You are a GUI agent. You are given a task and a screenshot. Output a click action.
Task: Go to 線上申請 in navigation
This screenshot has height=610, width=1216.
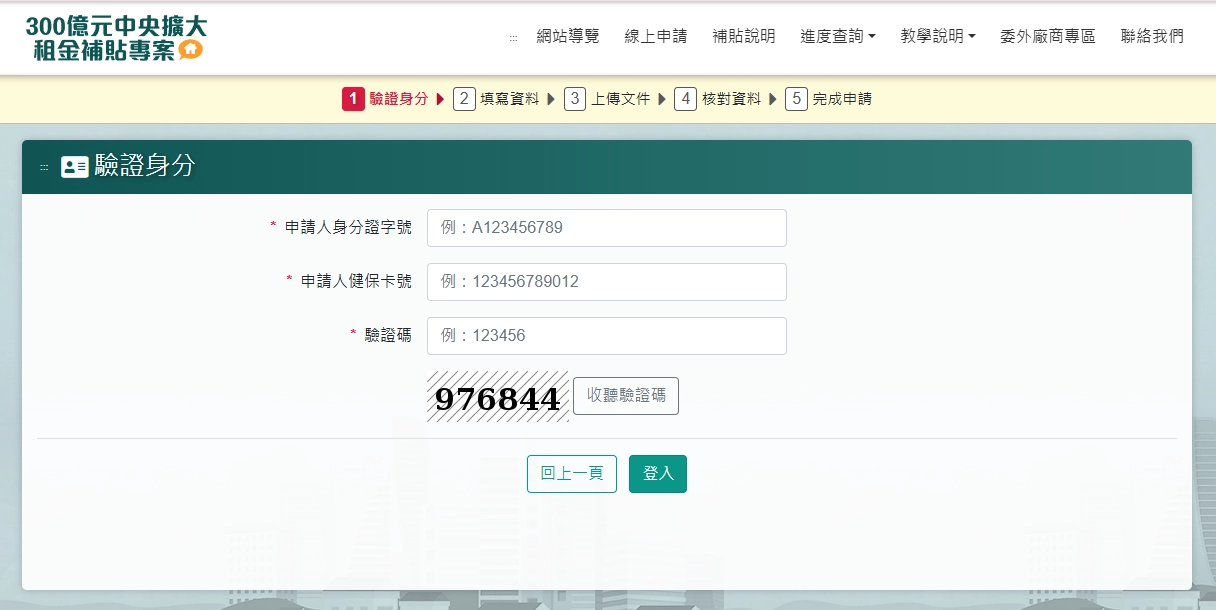click(x=656, y=37)
